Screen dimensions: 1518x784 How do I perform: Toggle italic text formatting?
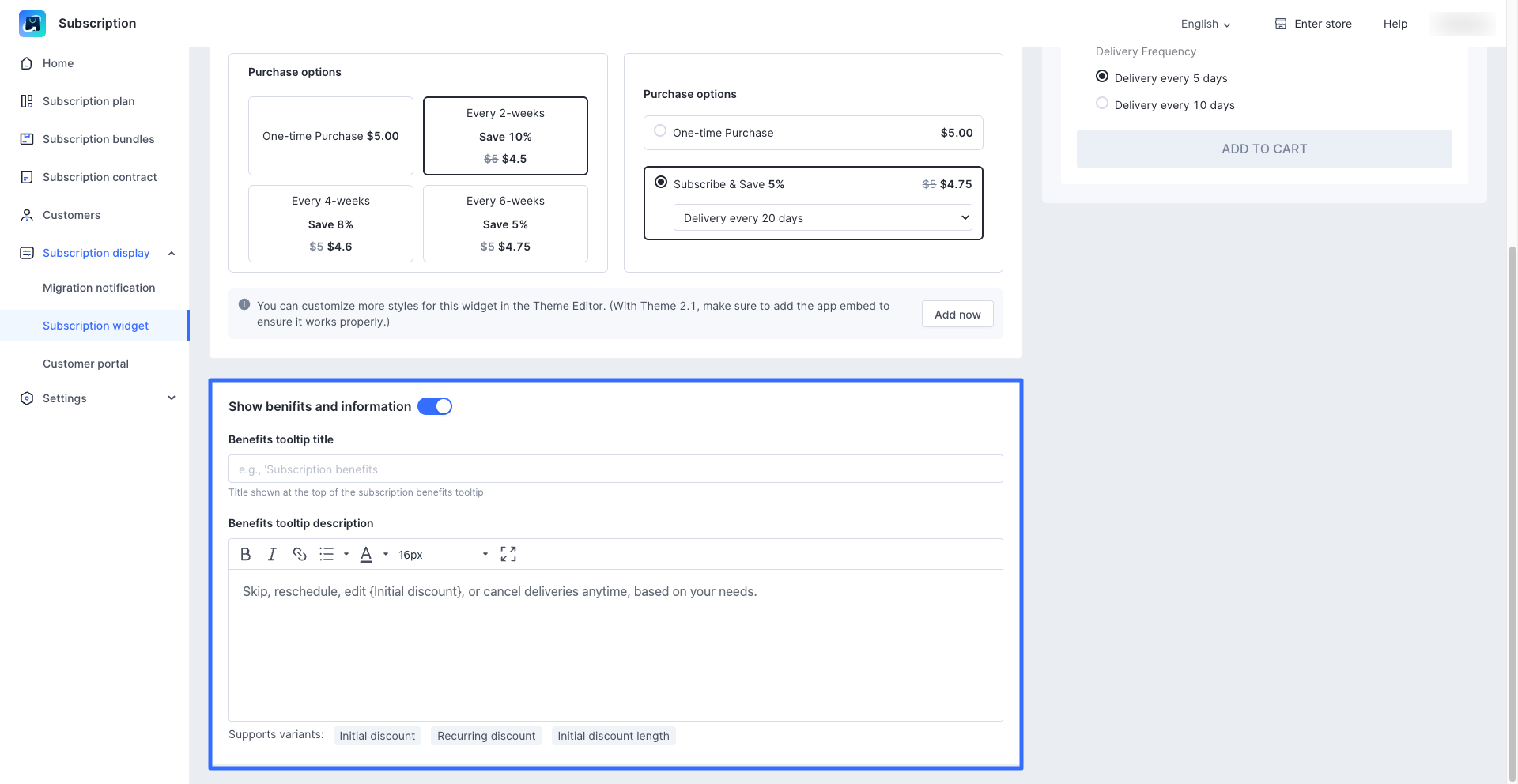(x=272, y=555)
